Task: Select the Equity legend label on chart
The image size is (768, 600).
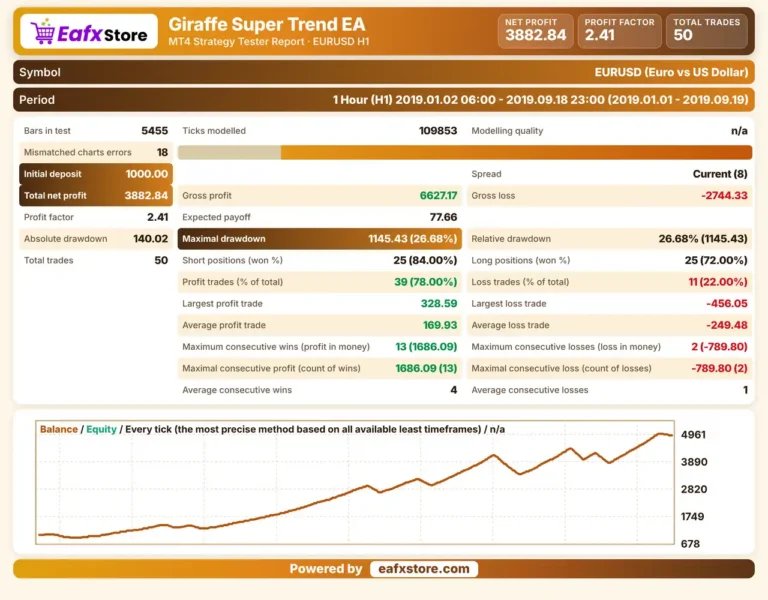Action: (x=101, y=429)
